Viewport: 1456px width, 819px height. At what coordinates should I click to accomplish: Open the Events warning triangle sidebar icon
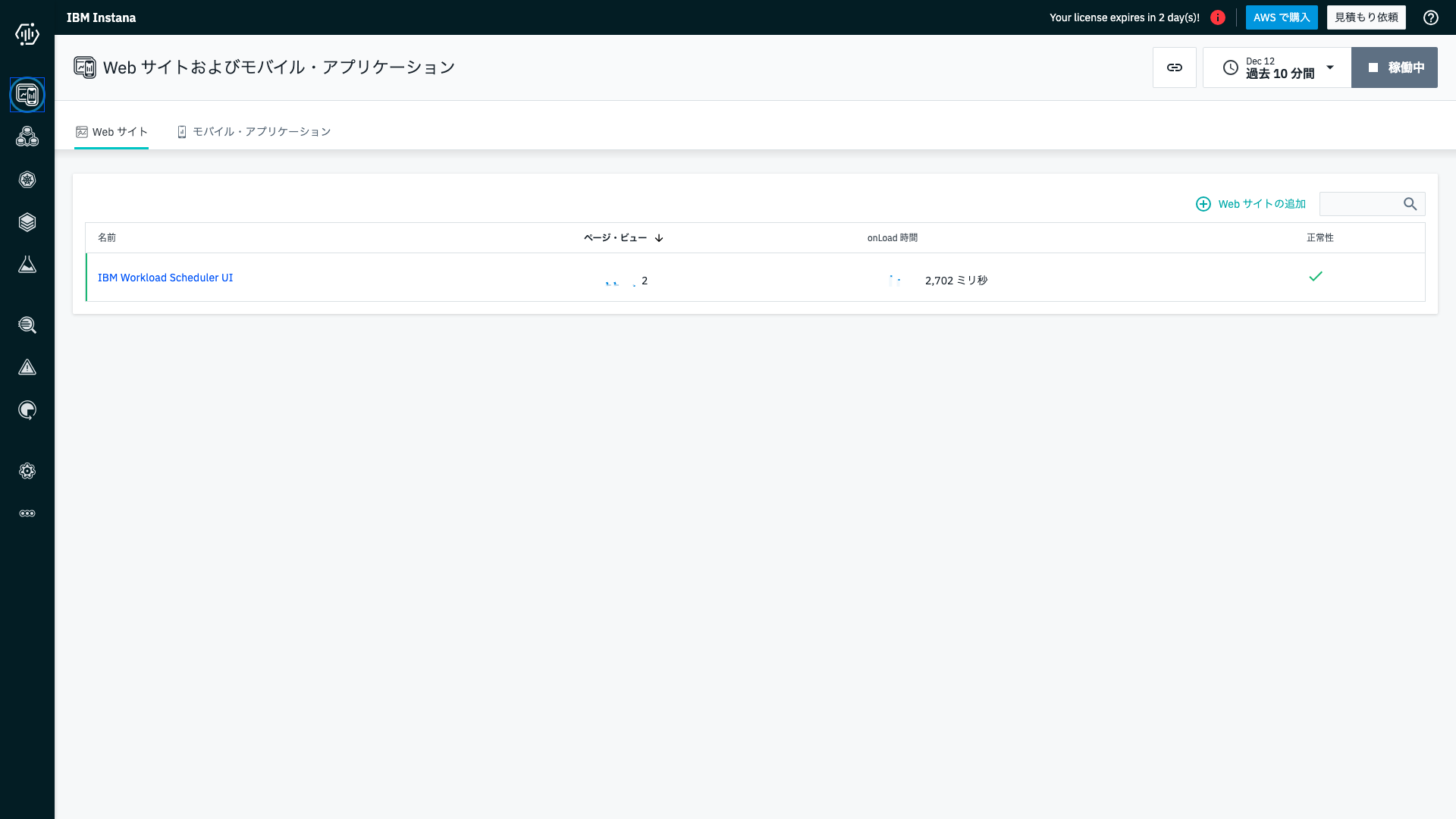(x=27, y=367)
